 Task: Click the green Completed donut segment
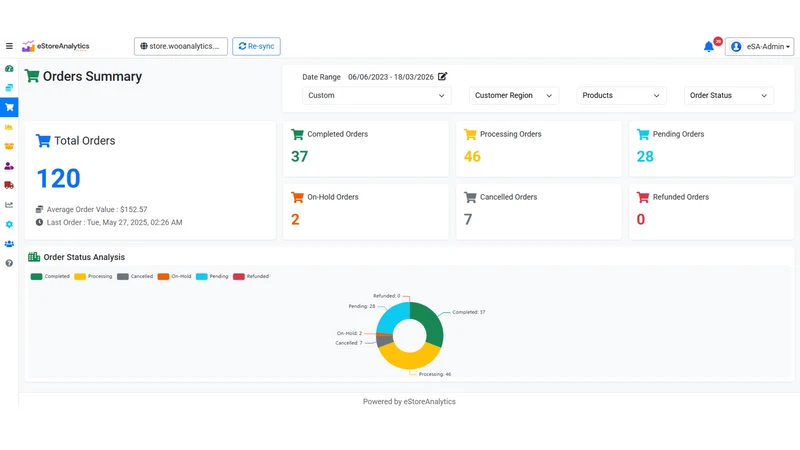[431, 322]
